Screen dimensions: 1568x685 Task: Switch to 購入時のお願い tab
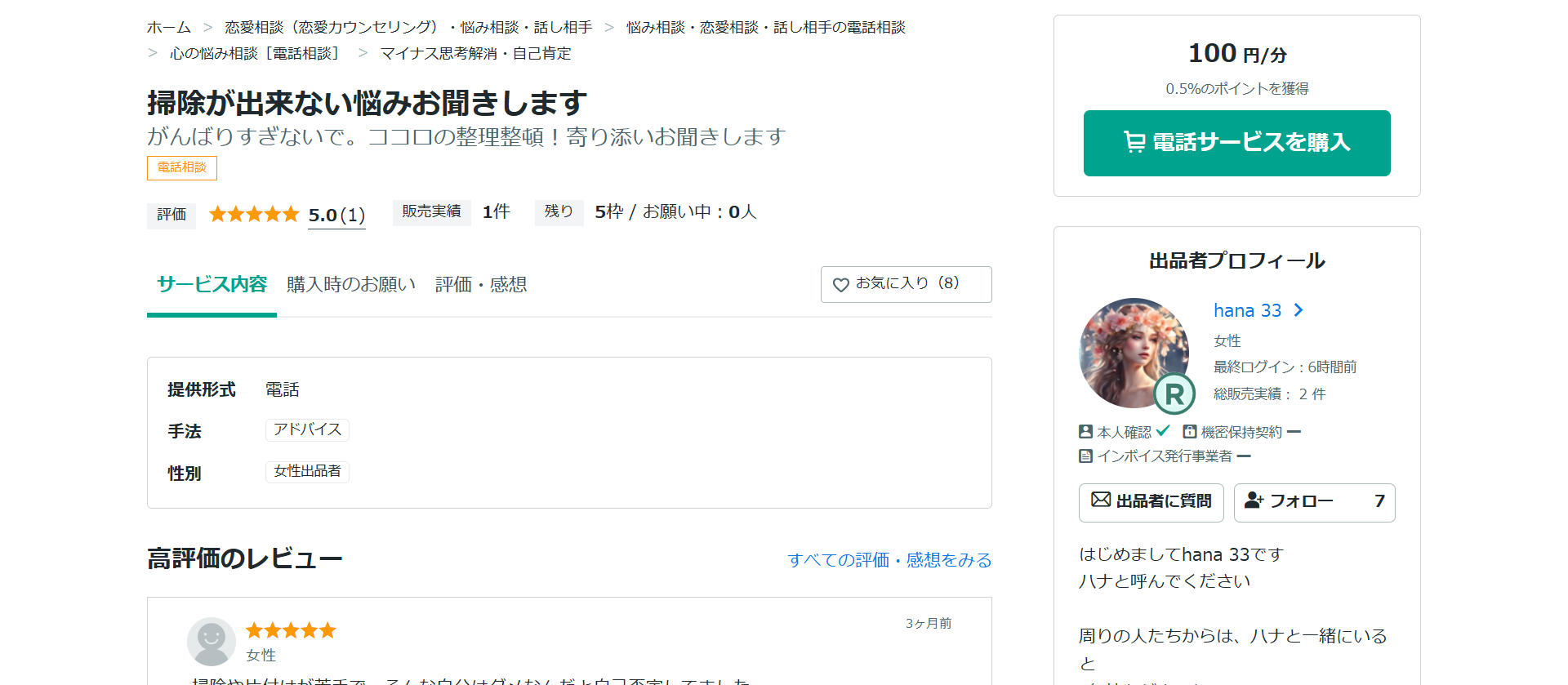(x=351, y=285)
